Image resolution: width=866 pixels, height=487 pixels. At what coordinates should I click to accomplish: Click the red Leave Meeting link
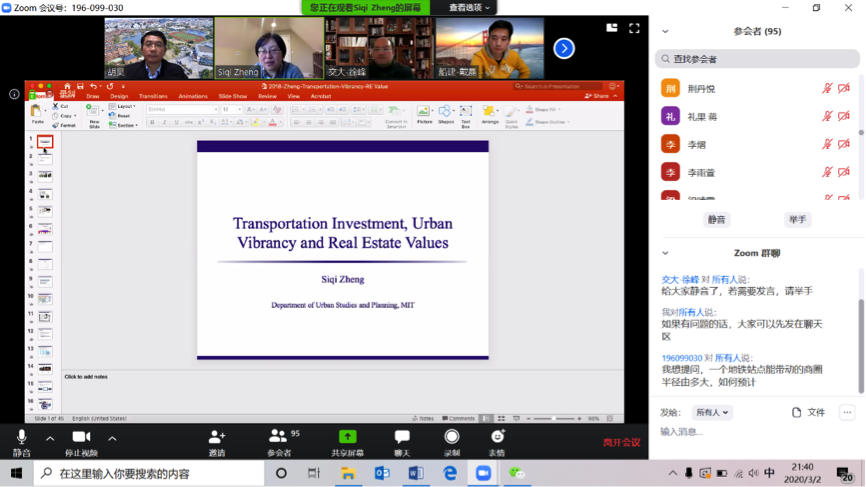point(621,442)
